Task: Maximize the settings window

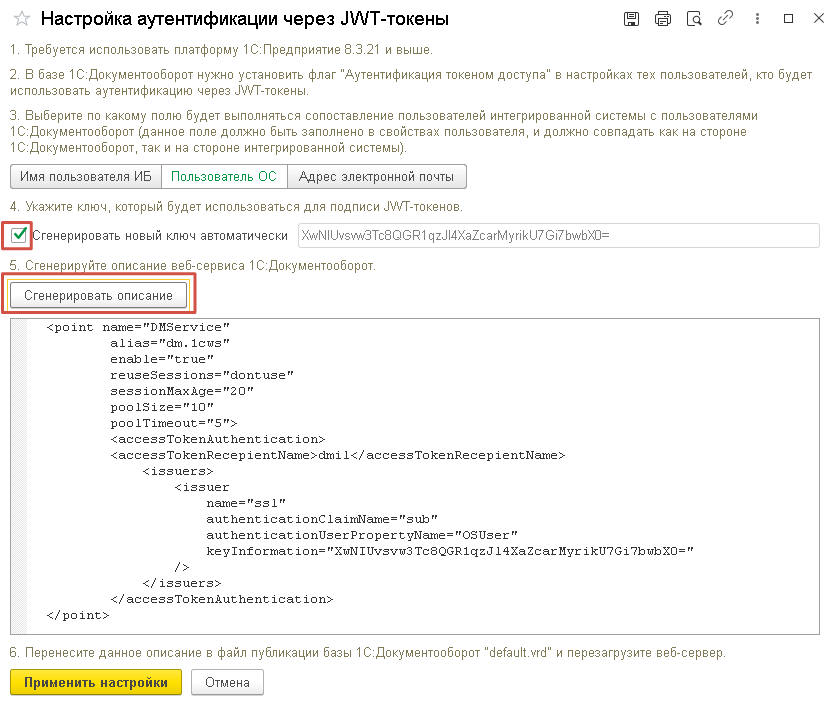Action: (788, 19)
